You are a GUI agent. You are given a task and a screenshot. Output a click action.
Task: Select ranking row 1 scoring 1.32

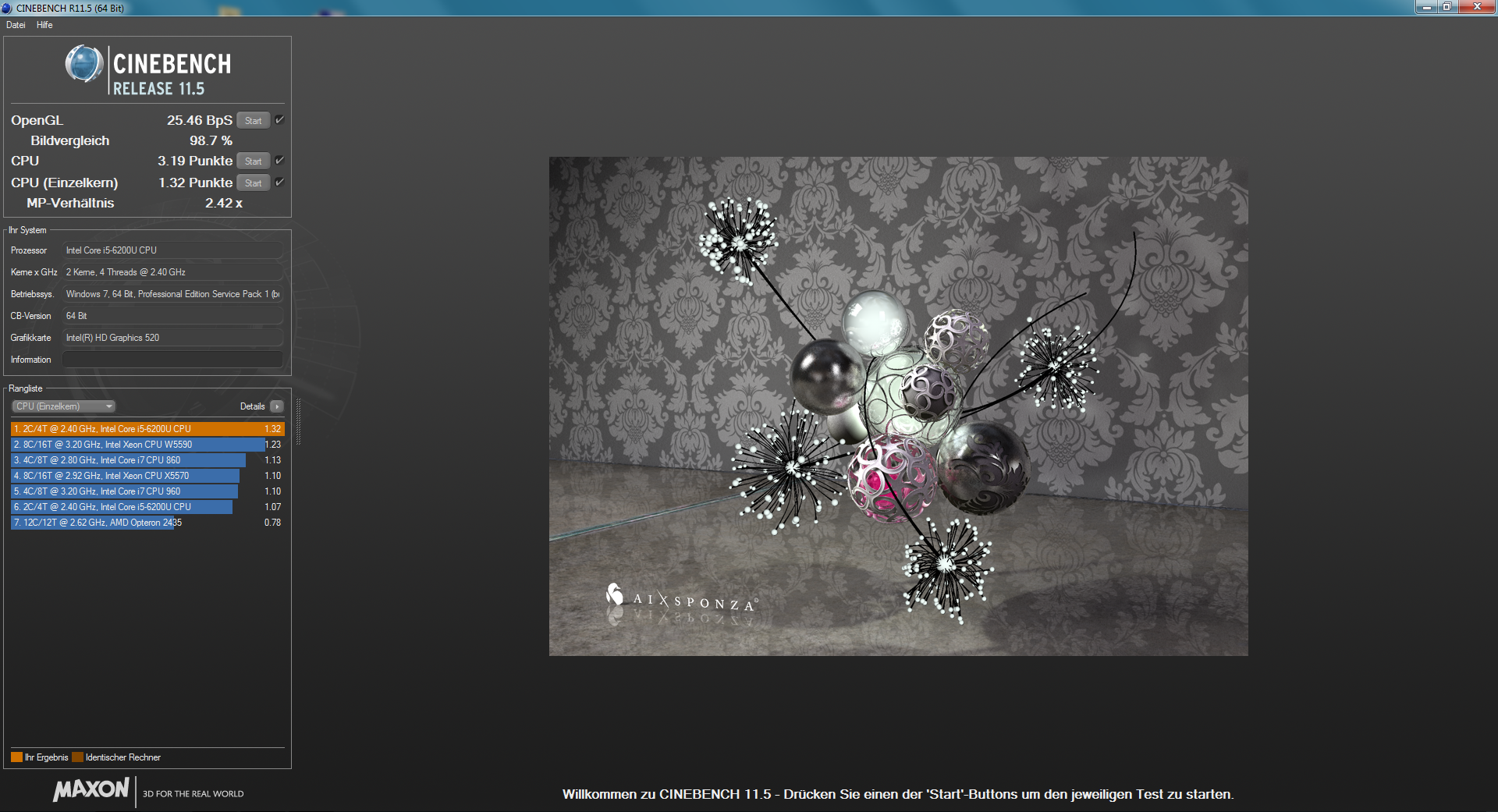(147, 429)
